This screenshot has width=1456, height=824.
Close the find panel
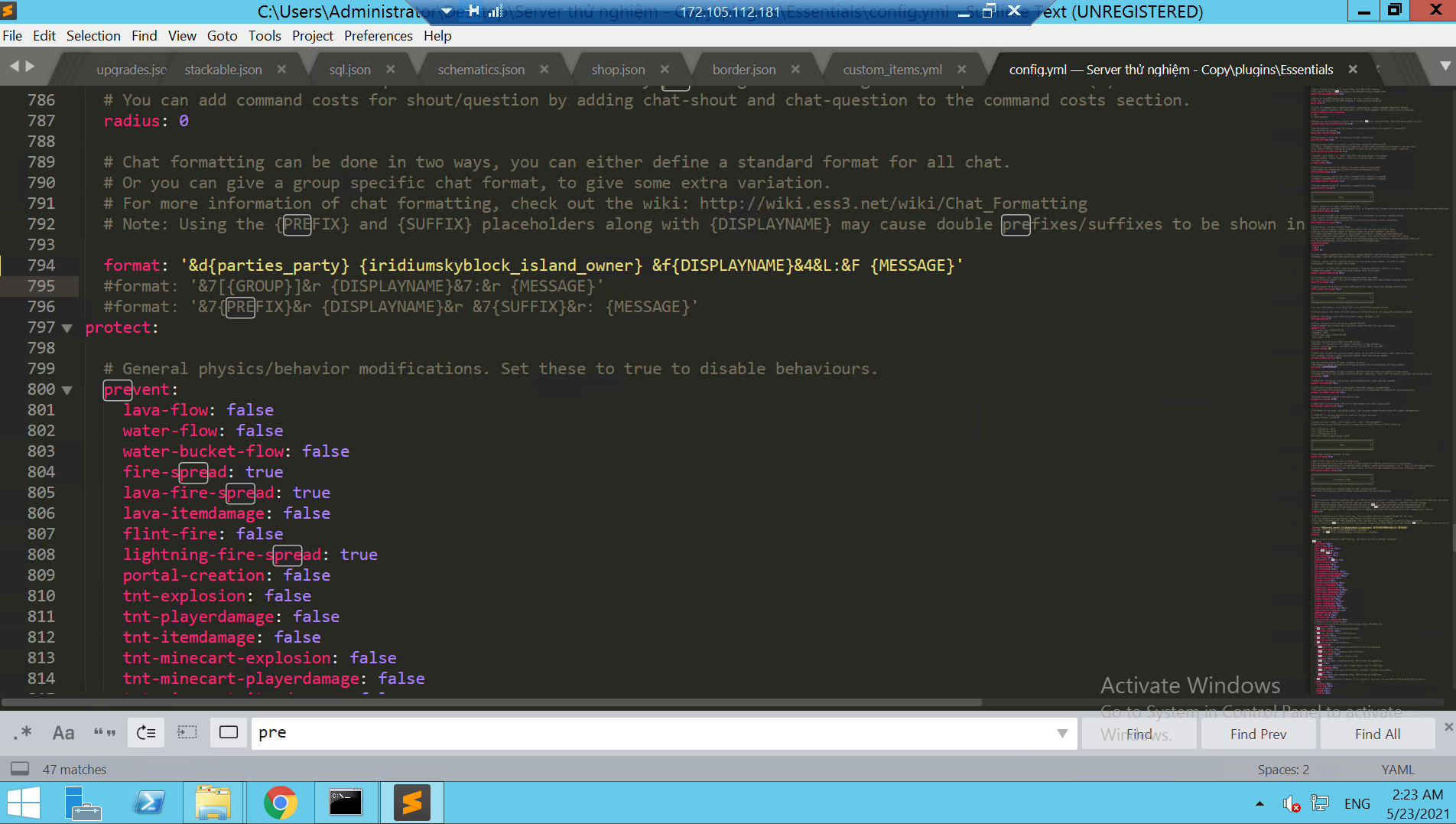coord(1448,727)
